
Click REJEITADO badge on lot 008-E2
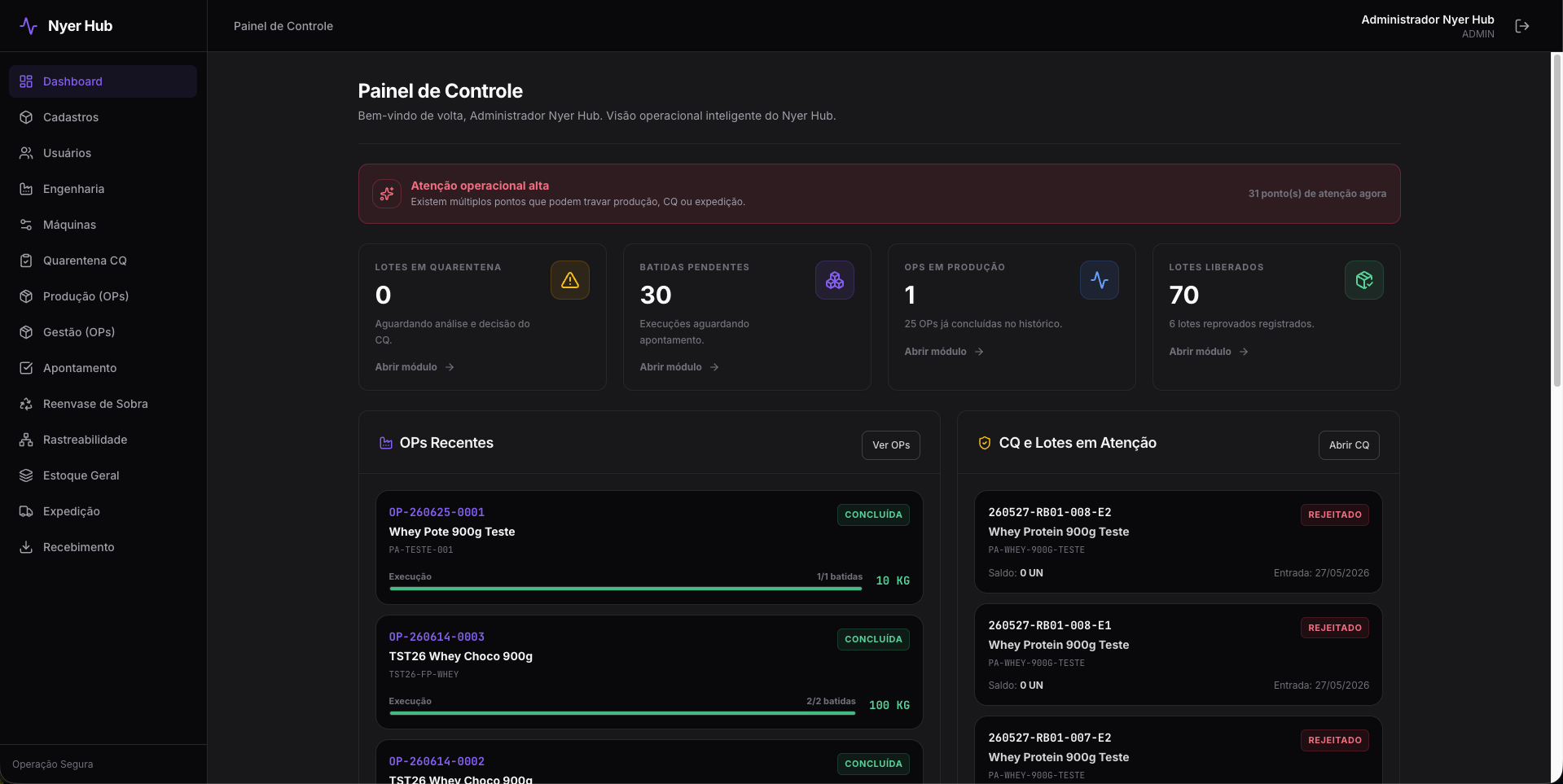(x=1335, y=515)
